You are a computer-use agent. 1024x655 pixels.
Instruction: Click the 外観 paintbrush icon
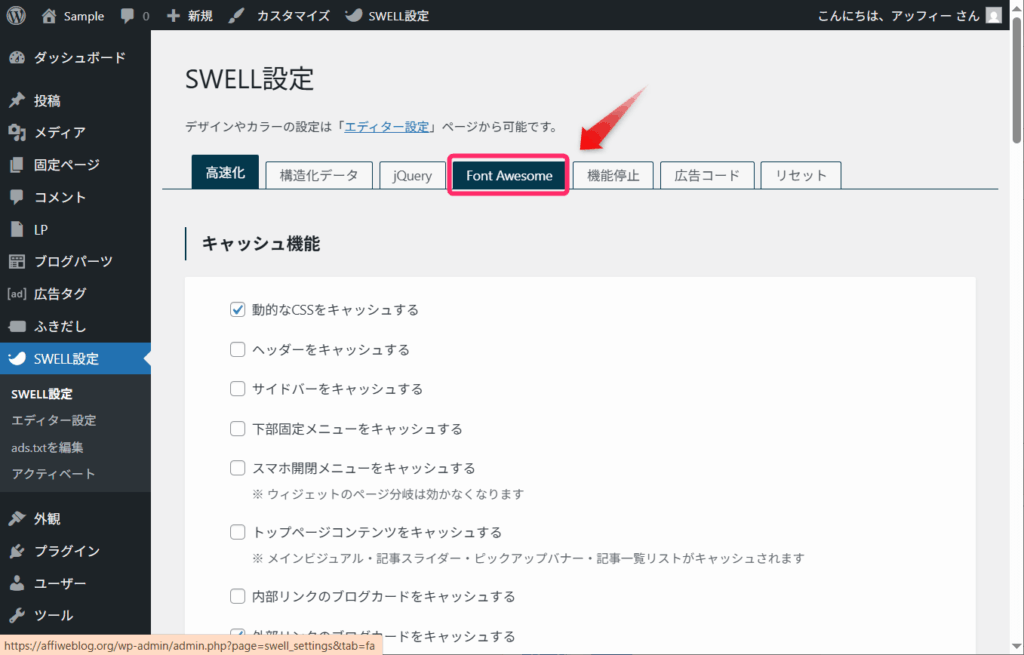pos(17,519)
